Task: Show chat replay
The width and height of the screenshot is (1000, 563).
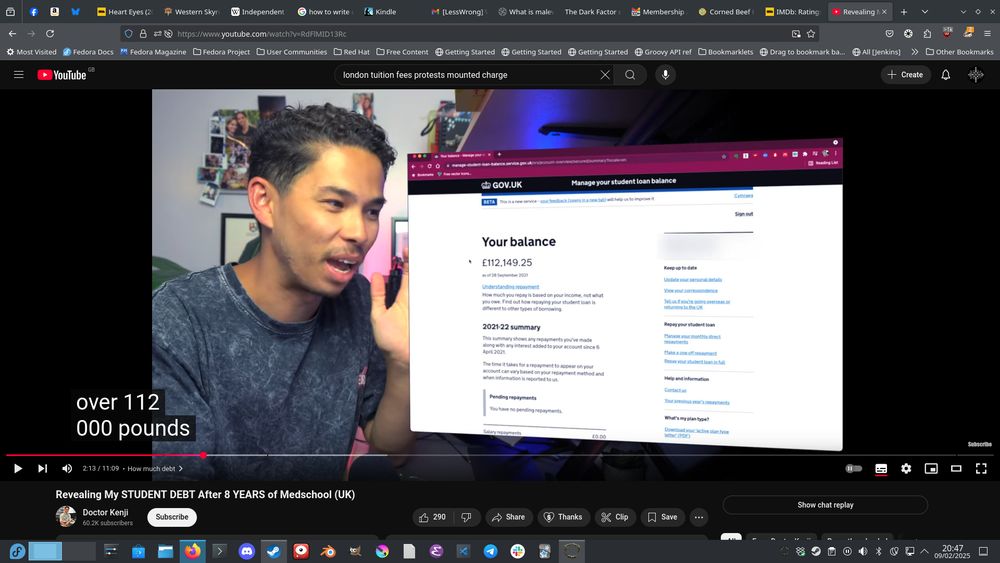Action: pos(825,505)
